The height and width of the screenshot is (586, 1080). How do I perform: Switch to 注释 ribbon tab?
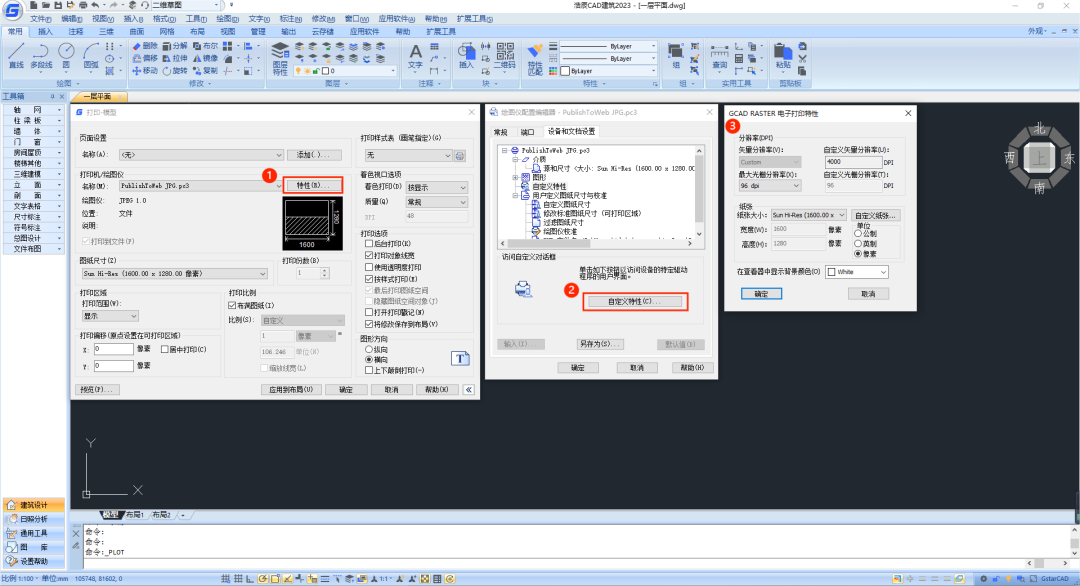click(x=75, y=32)
